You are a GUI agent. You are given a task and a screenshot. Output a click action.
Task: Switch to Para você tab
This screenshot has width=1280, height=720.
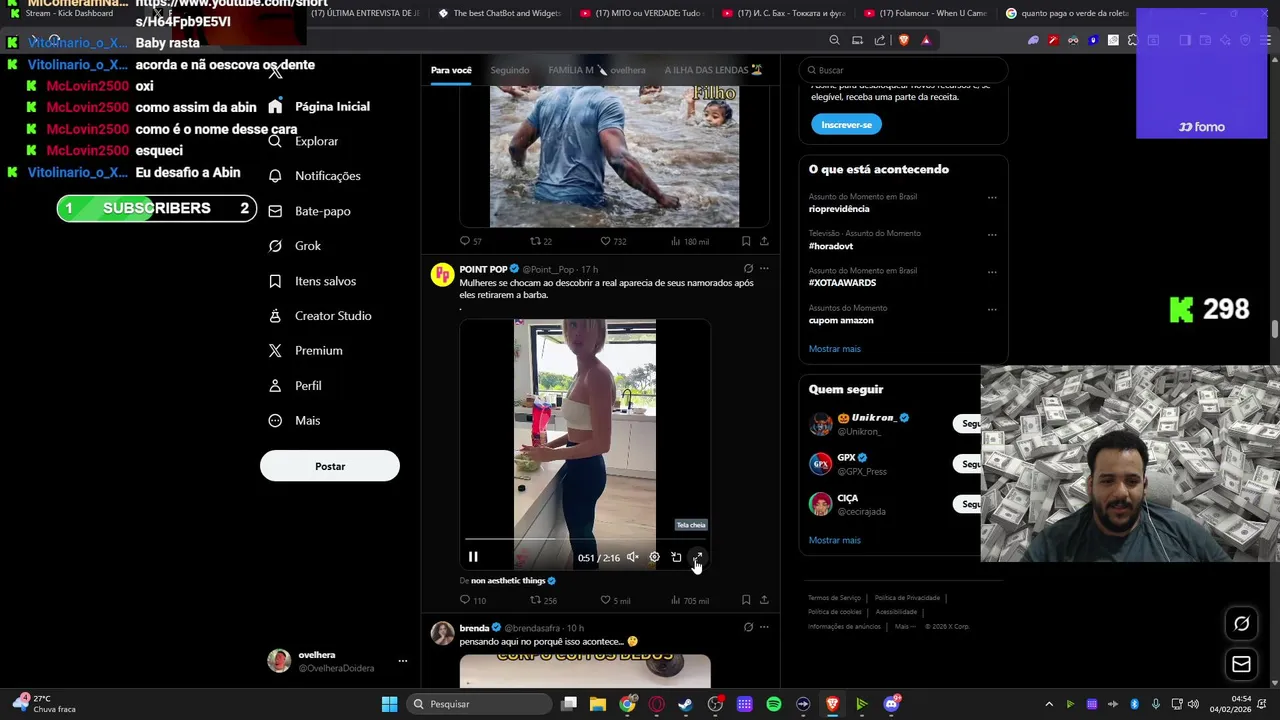pyautogui.click(x=451, y=70)
